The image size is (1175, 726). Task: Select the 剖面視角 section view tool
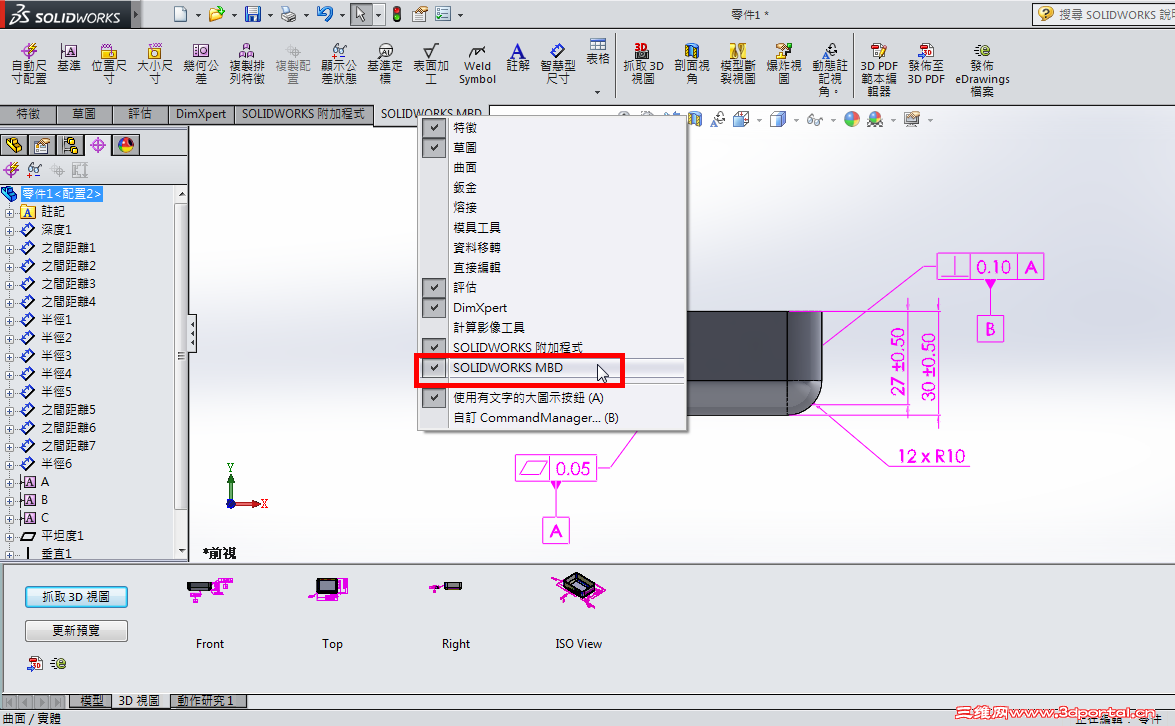(692, 64)
